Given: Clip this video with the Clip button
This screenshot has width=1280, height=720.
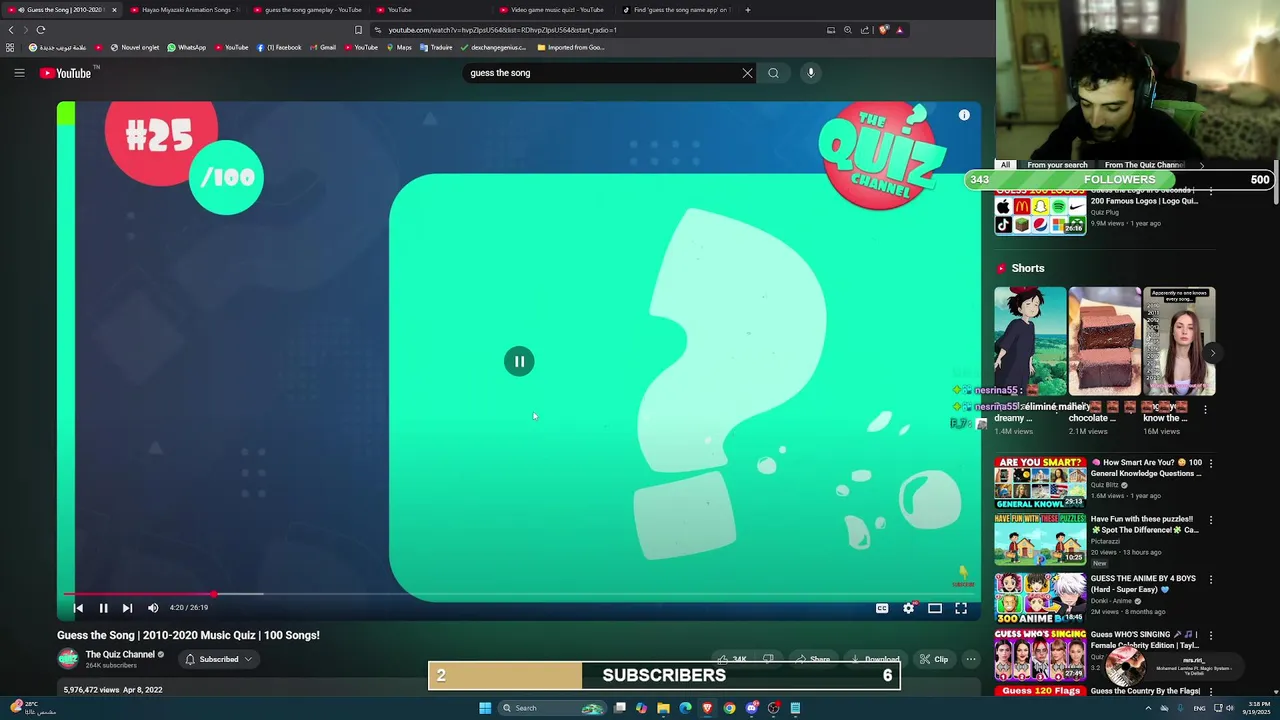Looking at the screenshot, I should (934, 660).
